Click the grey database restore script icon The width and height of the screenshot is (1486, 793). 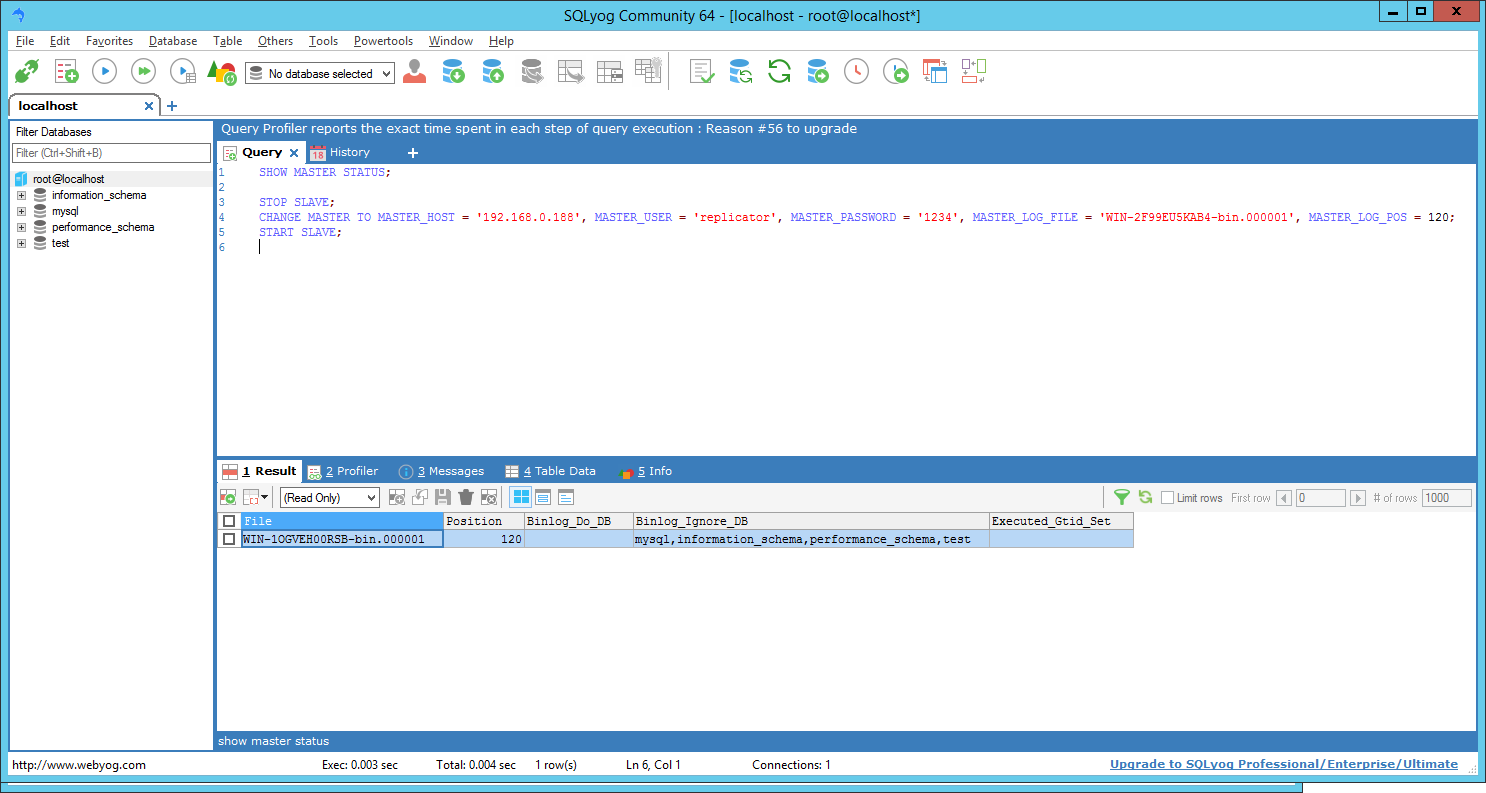531,72
